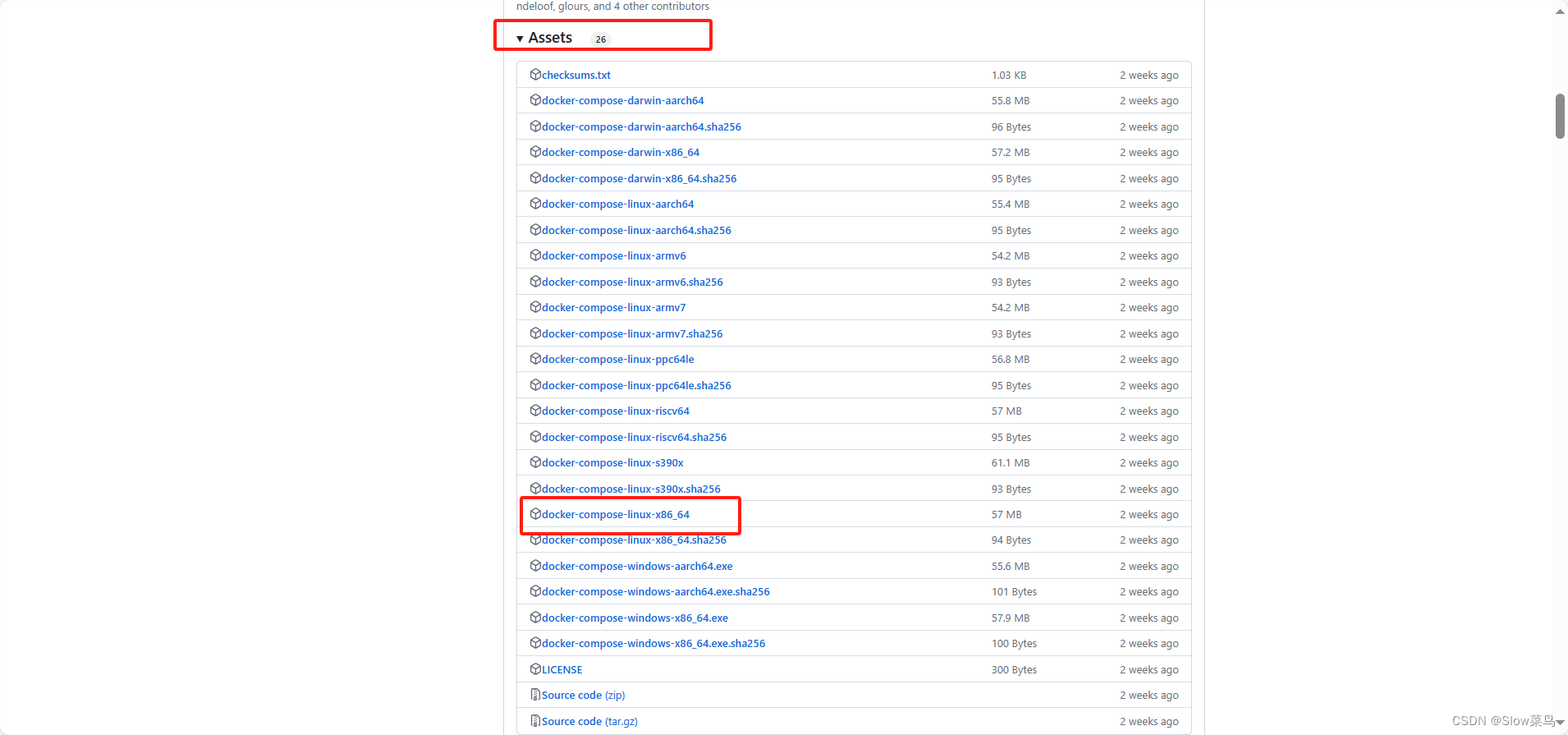
Task: Click the page vertical scrollbar thumb
Action: (1560, 116)
